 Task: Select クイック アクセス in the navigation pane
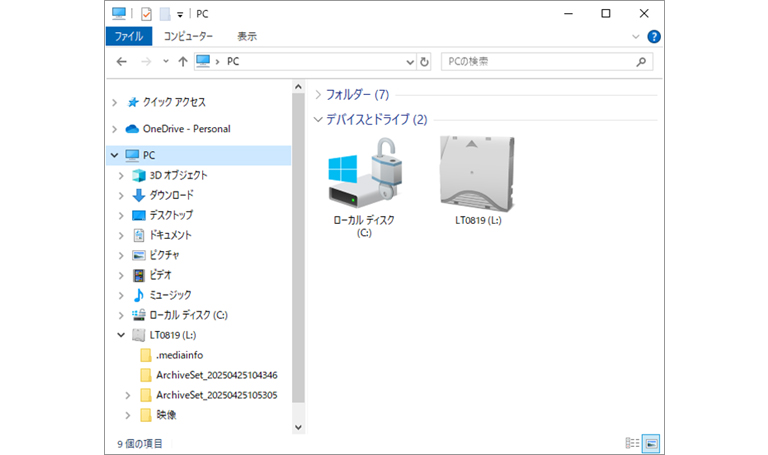coord(174,102)
